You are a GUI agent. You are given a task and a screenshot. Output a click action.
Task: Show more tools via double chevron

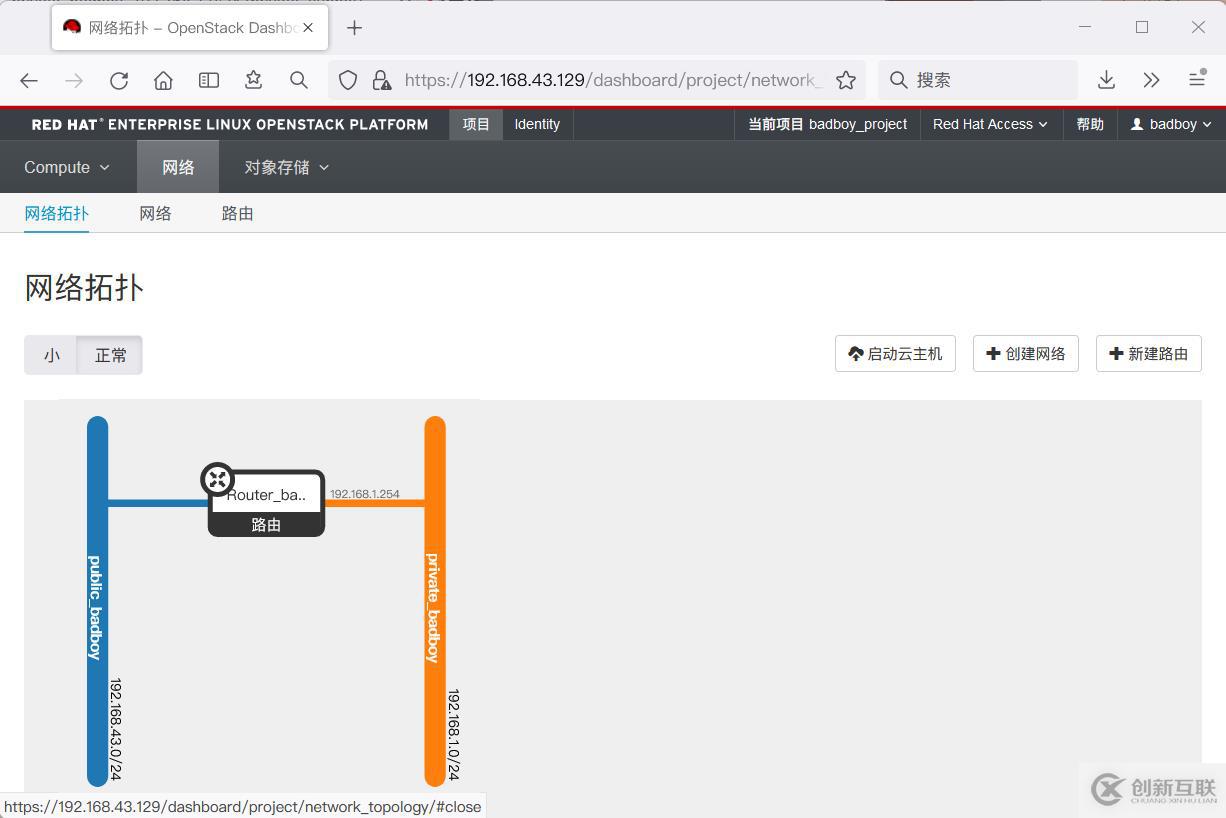1151,80
